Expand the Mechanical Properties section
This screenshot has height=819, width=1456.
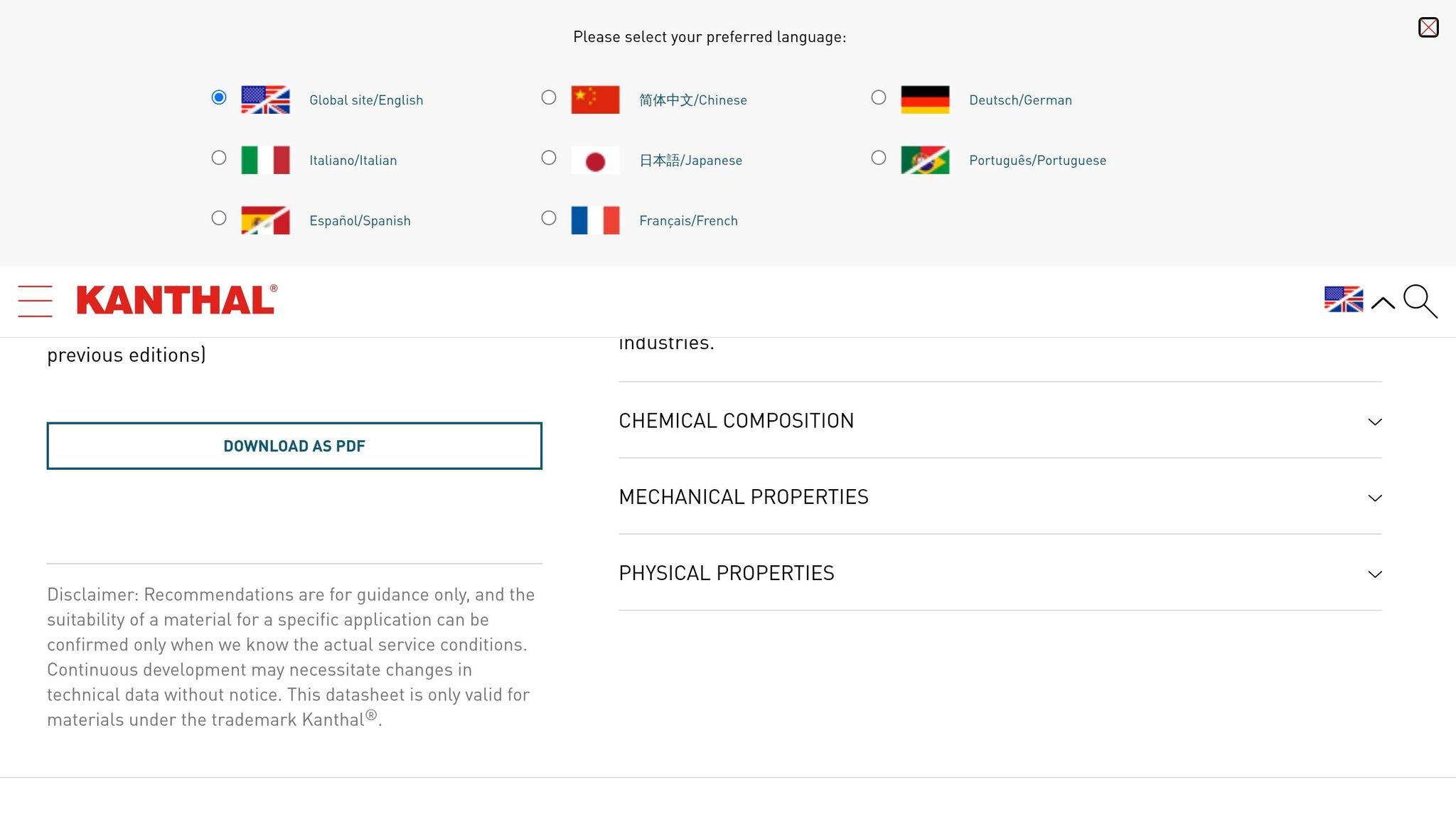[1000, 496]
